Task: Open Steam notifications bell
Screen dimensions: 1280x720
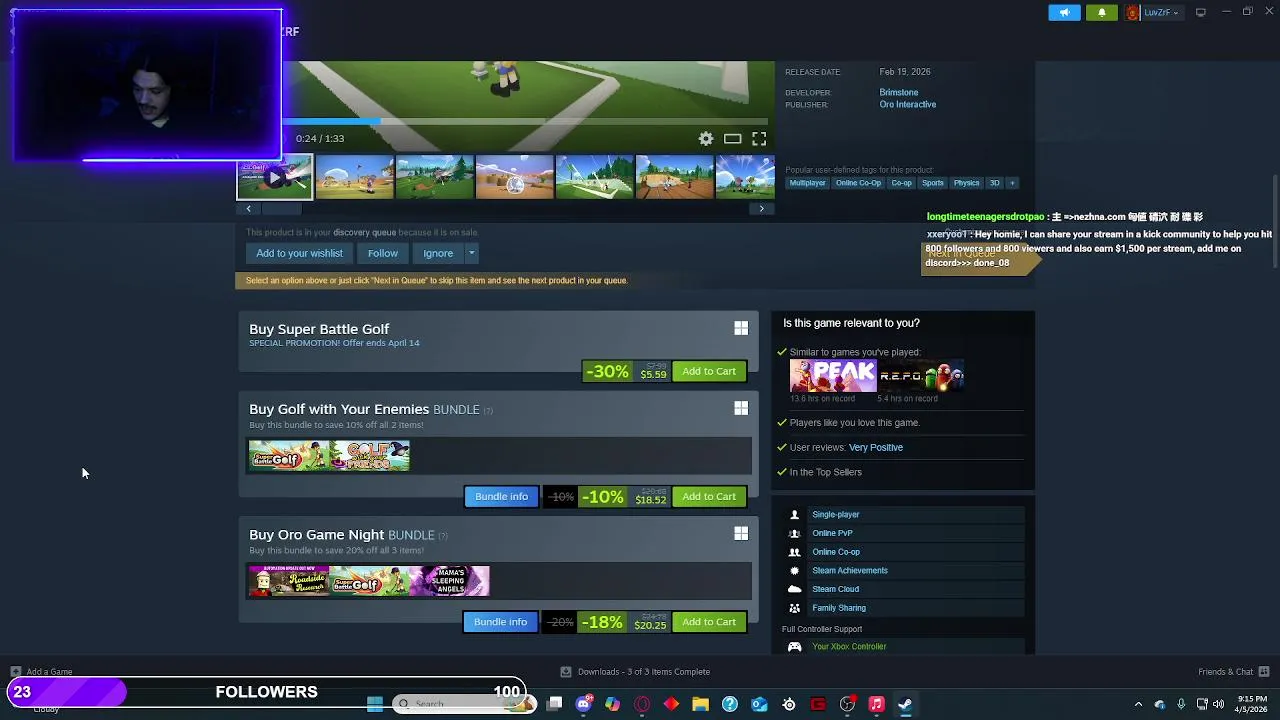Action: point(1102,12)
